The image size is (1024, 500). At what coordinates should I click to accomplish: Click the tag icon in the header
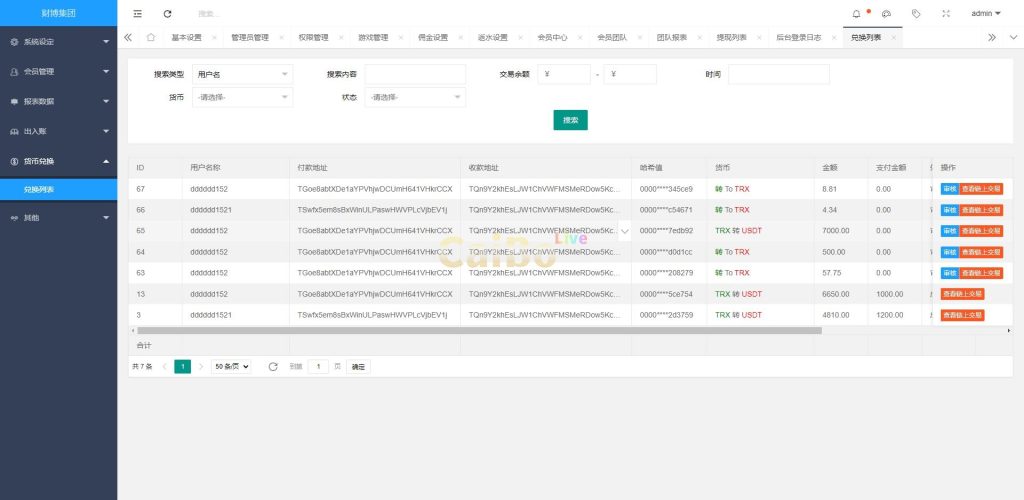coord(916,14)
